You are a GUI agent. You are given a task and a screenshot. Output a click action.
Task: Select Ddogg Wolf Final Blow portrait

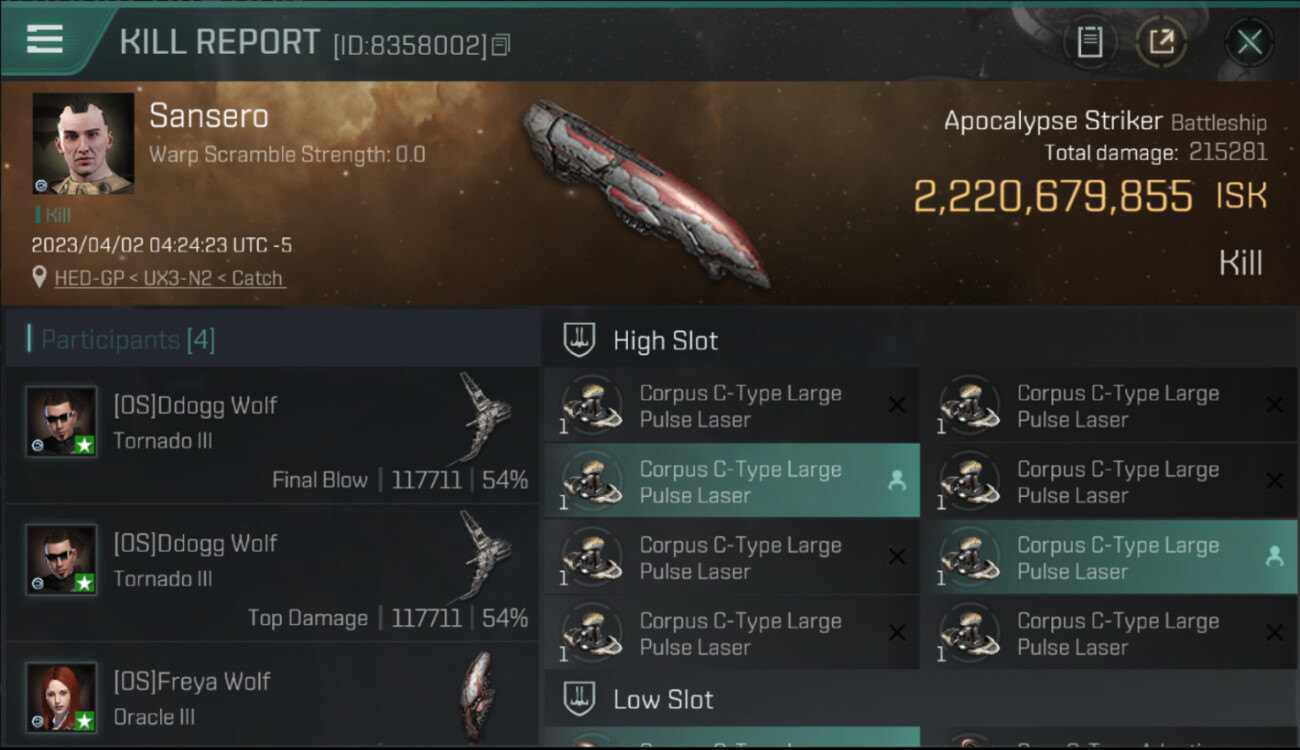pyautogui.click(x=62, y=422)
